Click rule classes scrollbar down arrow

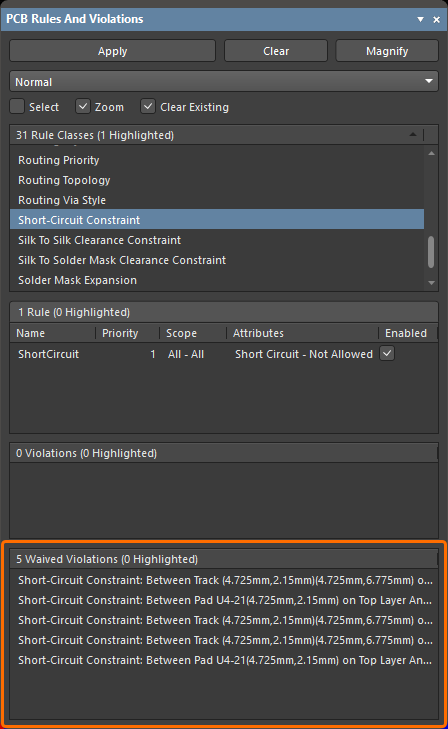point(431,283)
